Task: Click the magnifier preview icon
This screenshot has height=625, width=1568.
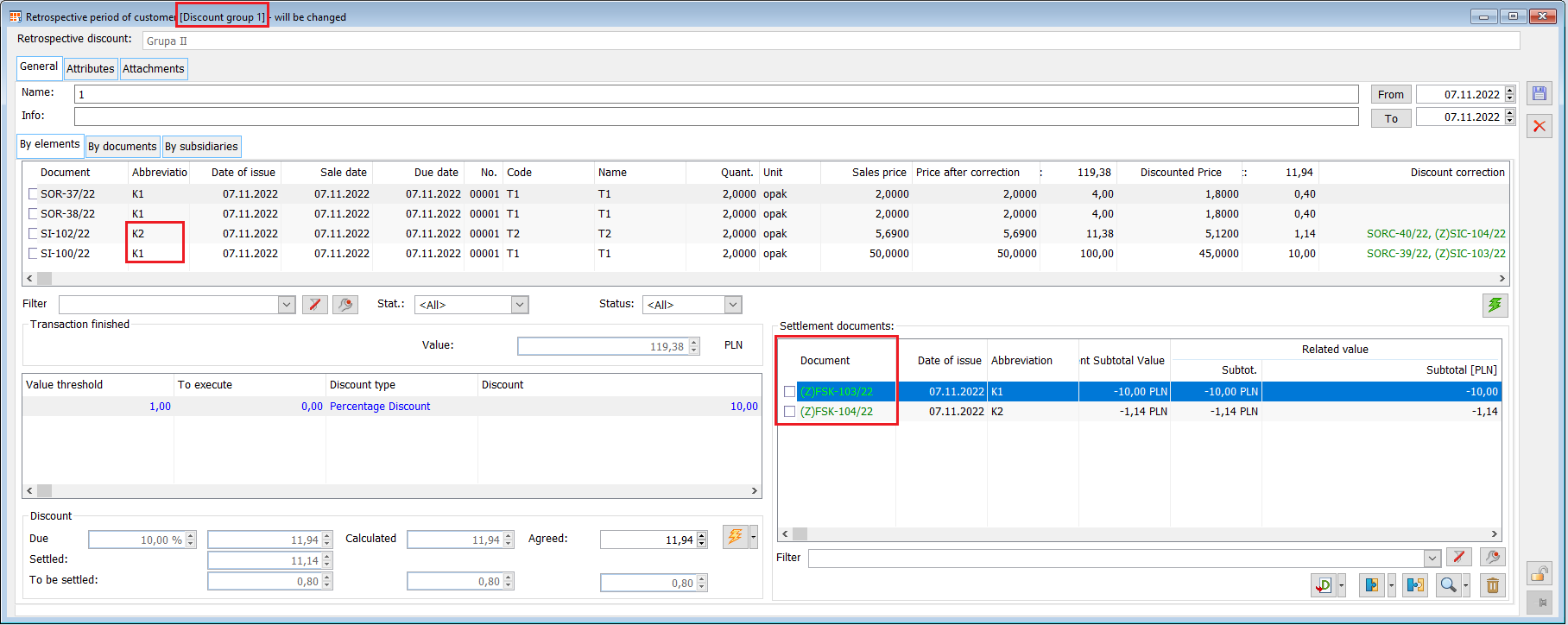Action: click(1448, 585)
